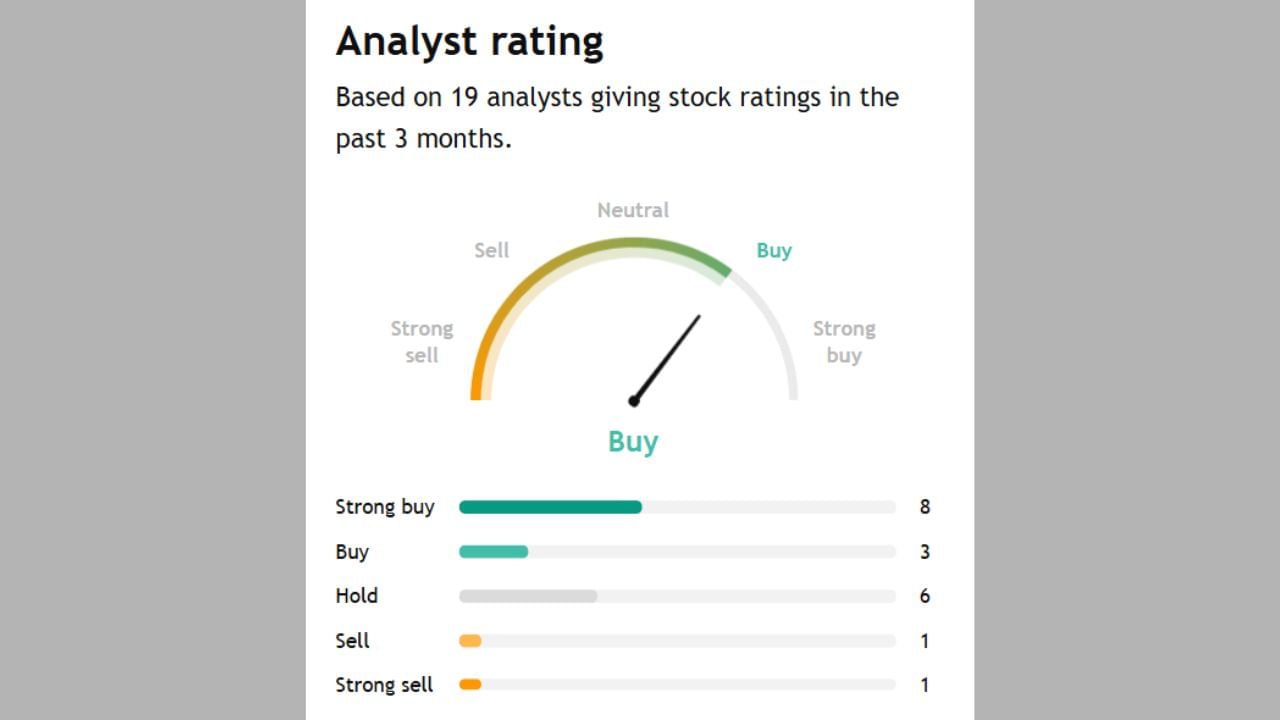
Task: Select the Sell label on the gauge
Action: 491,250
